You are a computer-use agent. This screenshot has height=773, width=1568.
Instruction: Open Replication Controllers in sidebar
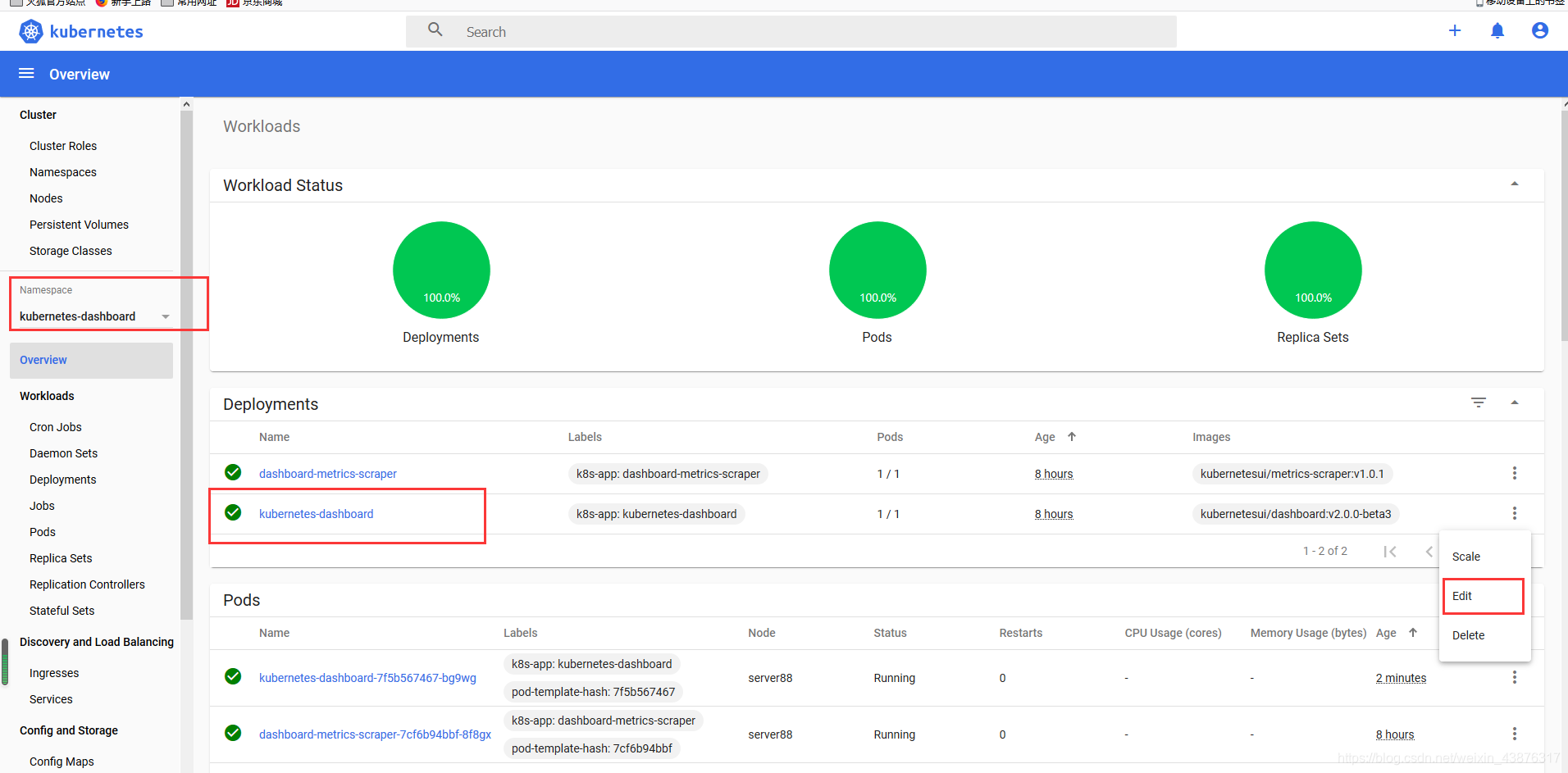pos(87,584)
